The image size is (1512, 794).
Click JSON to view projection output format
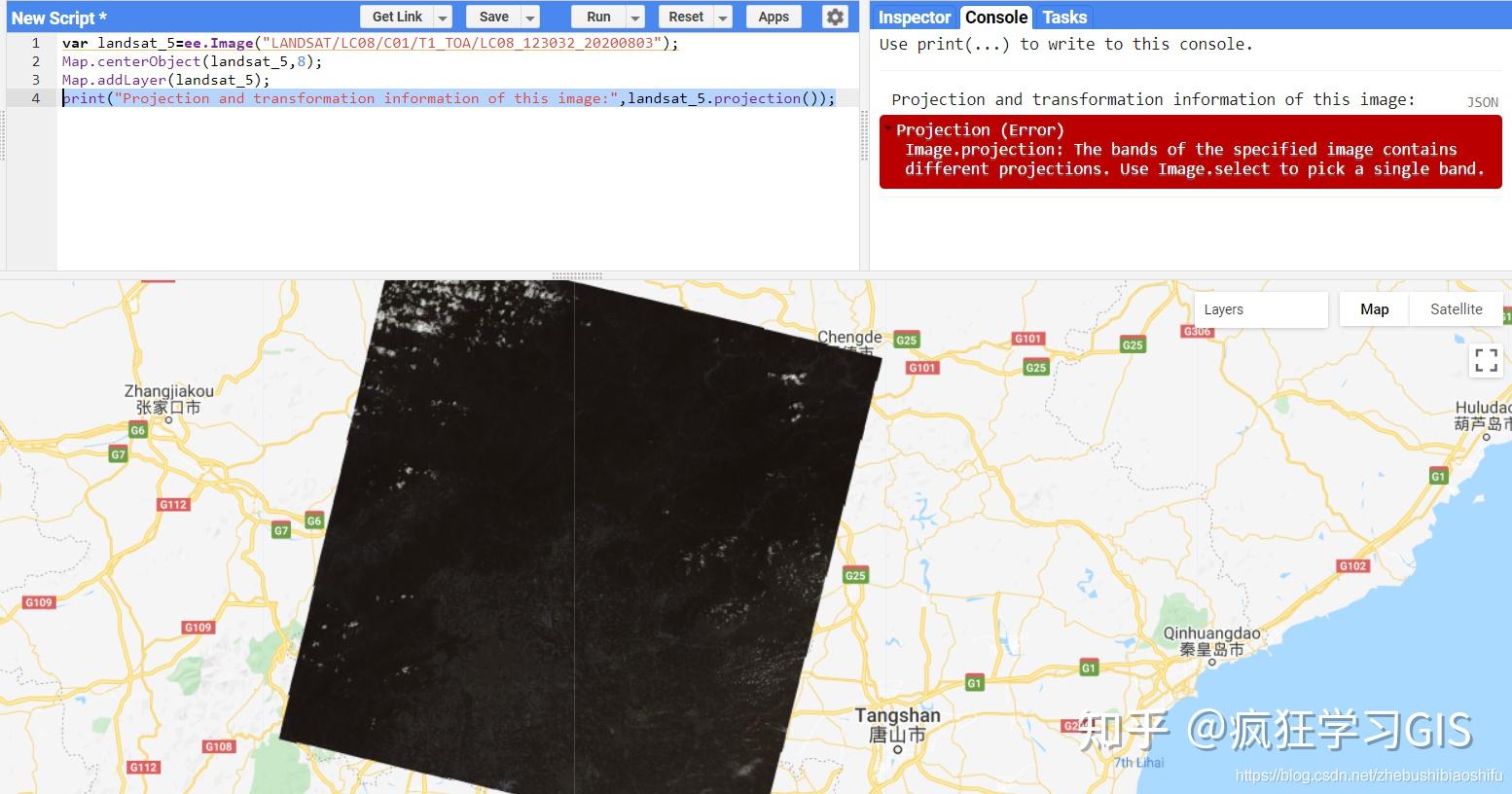click(x=1482, y=102)
